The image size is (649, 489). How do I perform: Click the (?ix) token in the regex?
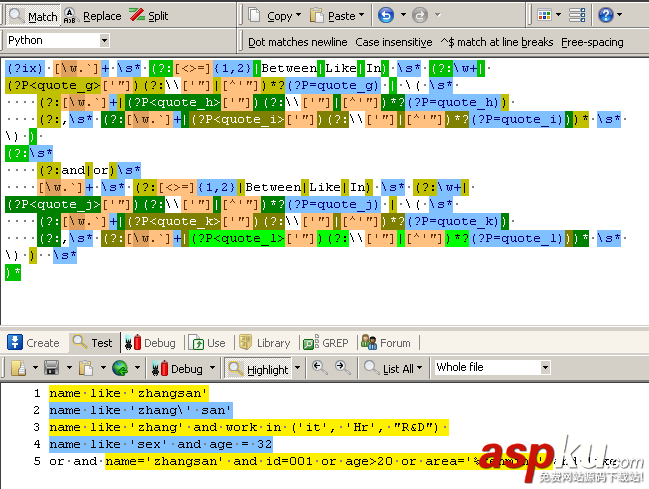tap(24, 68)
